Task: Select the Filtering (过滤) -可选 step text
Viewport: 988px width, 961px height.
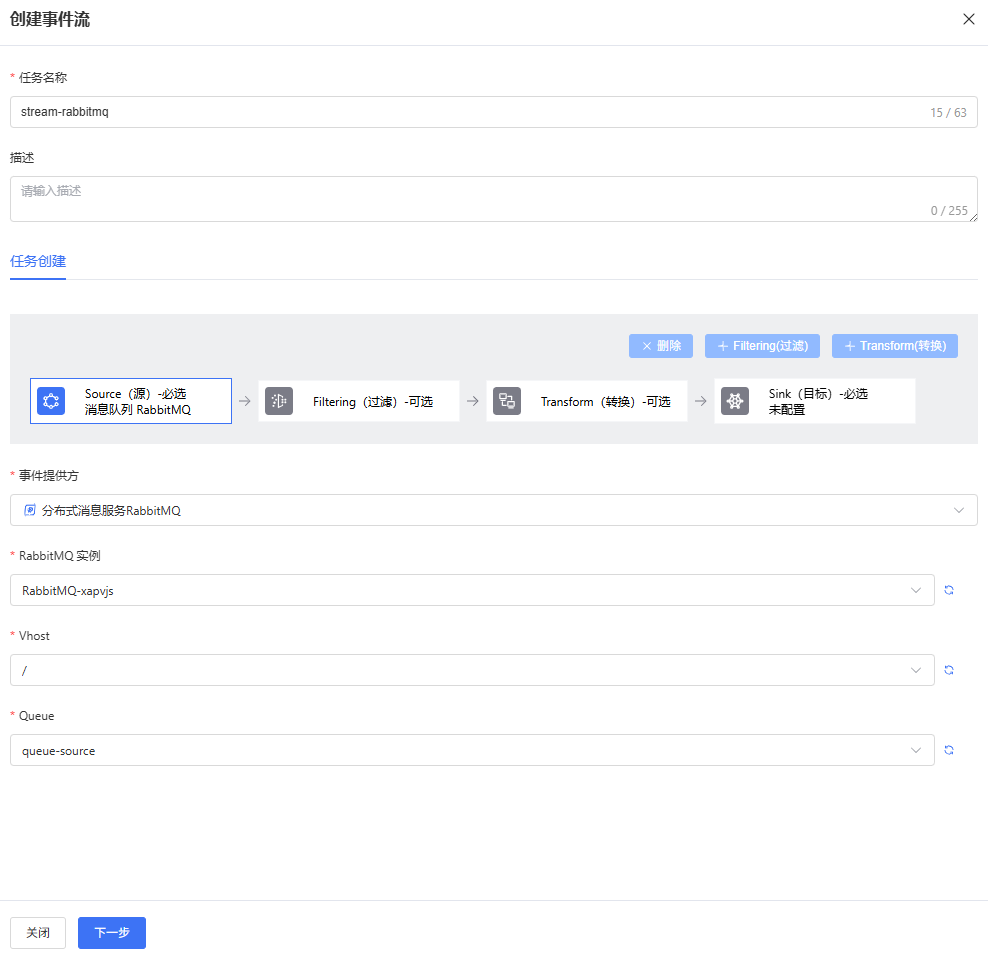Action: tap(373, 401)
